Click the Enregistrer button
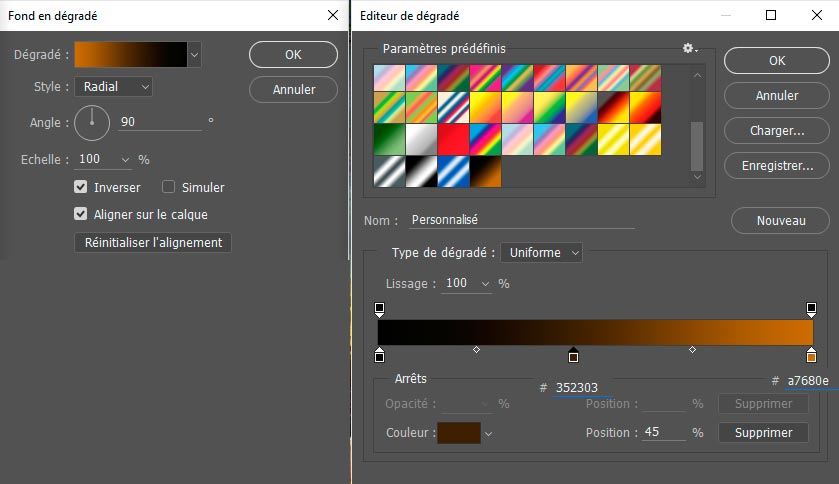Viewport: 839px width, 484px height. coord(777,166)
